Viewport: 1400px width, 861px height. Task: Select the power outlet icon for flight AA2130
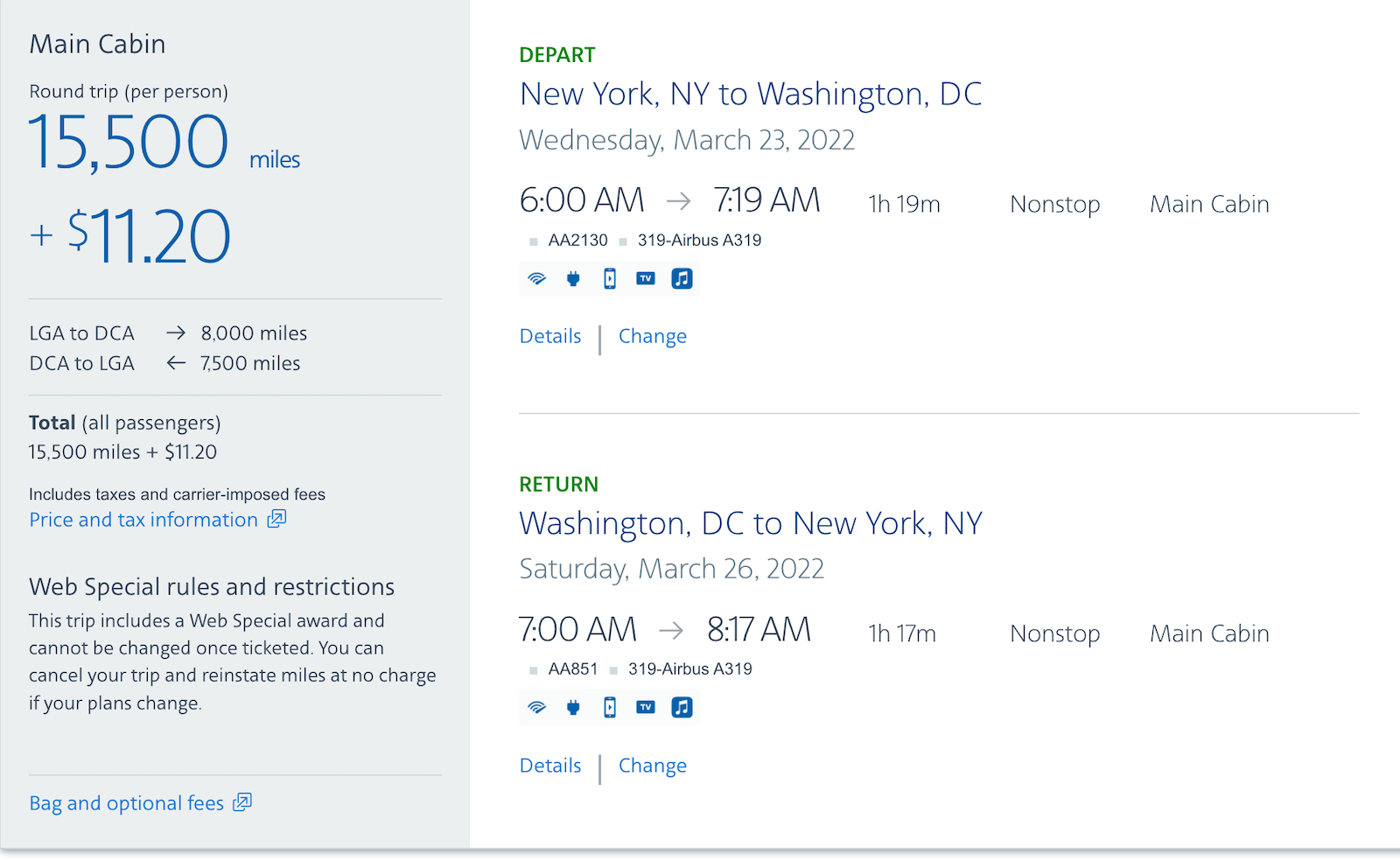coord(573,278)
